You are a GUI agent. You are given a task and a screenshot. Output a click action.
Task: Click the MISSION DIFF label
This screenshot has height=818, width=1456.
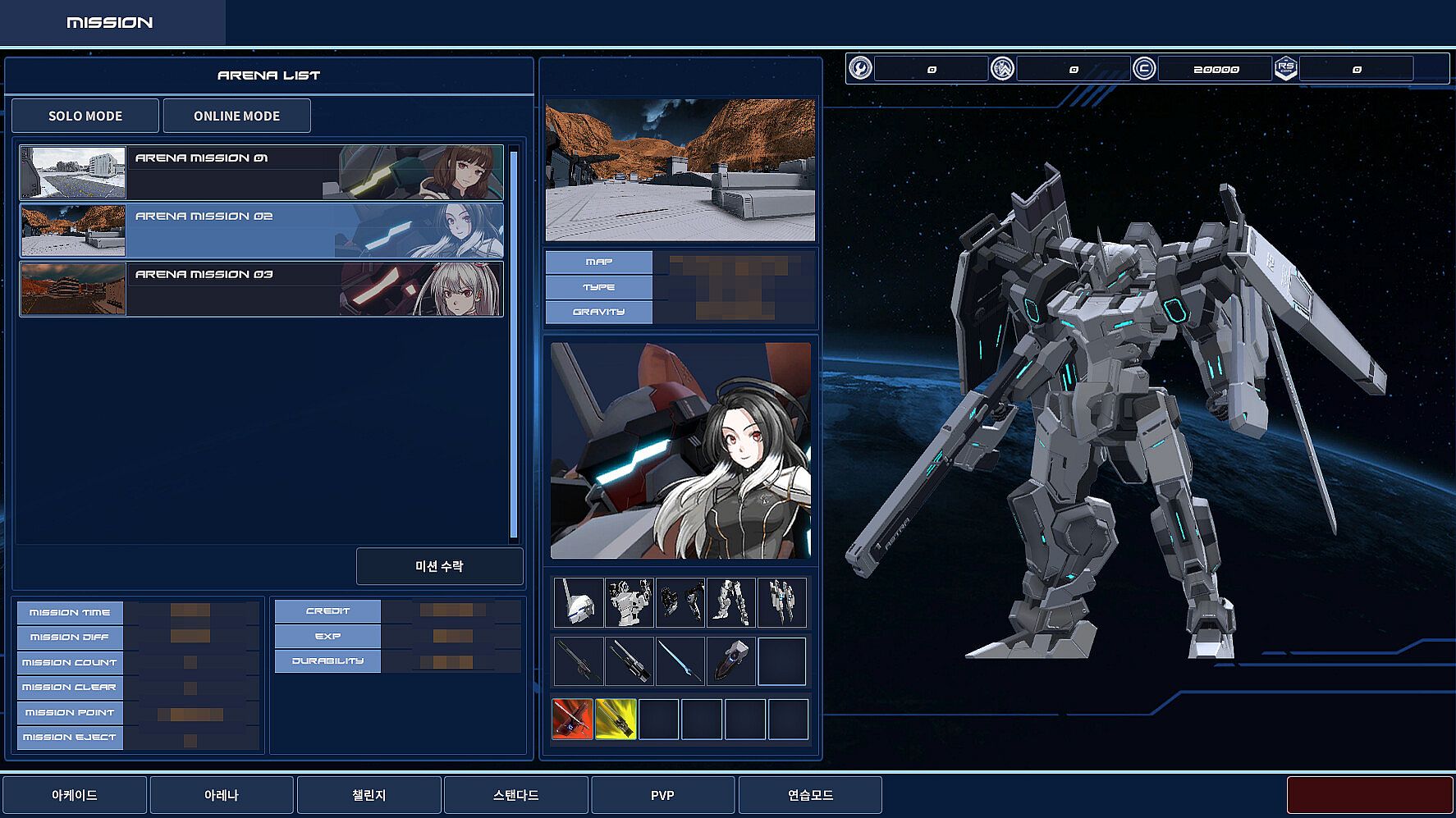click(x=70, y=637)
